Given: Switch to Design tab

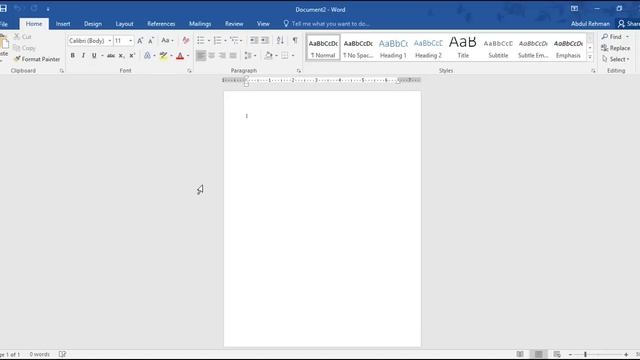Looking at the screenshot, I should coord(93,24).
